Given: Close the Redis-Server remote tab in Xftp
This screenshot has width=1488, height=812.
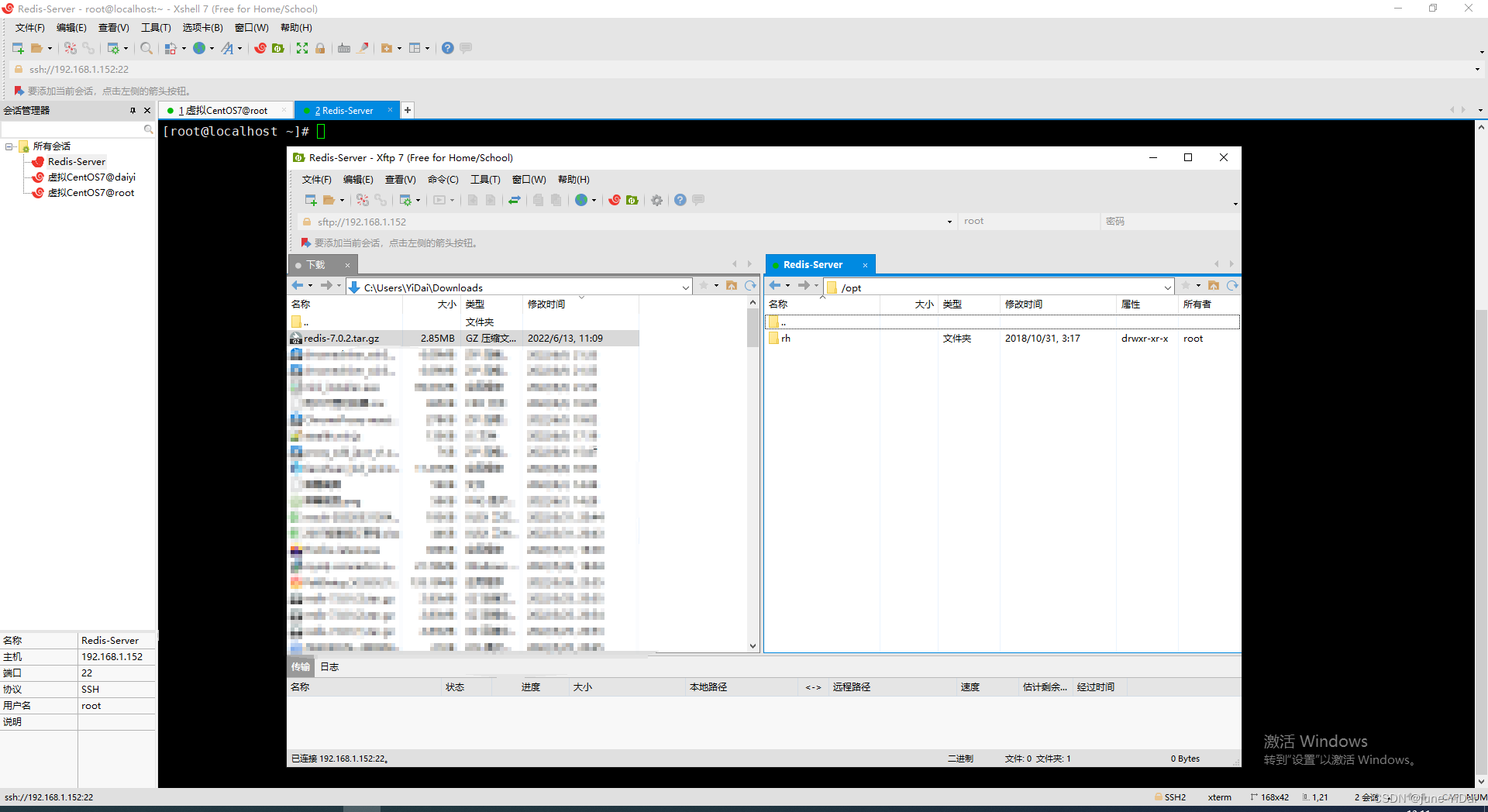Looking at the screenshot, I should 865,265.
